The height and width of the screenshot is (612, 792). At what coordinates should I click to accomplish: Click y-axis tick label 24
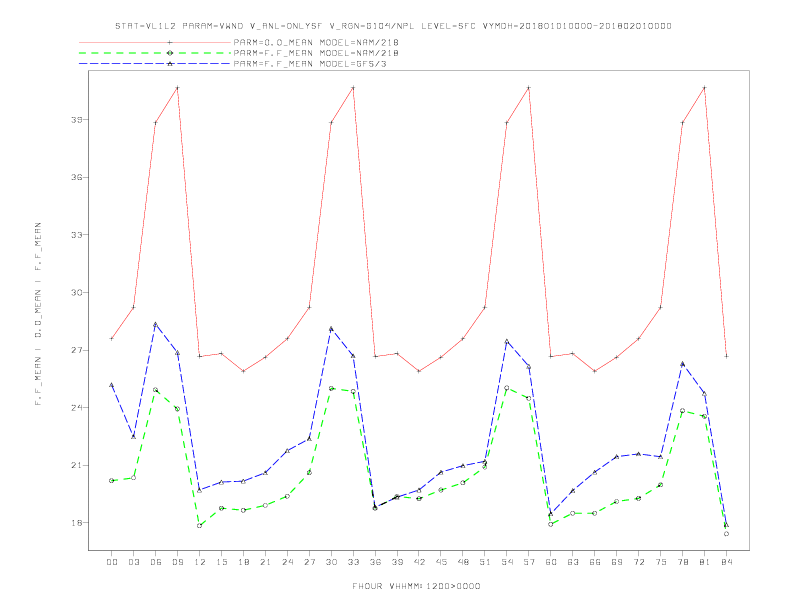pos(77,407)
